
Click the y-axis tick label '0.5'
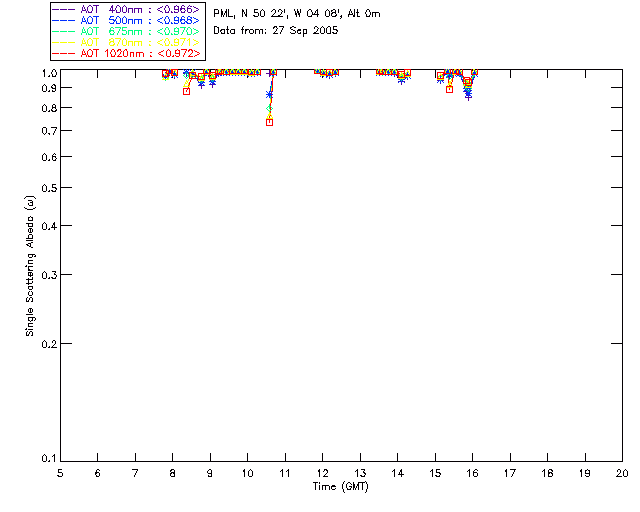coord(49,188)
